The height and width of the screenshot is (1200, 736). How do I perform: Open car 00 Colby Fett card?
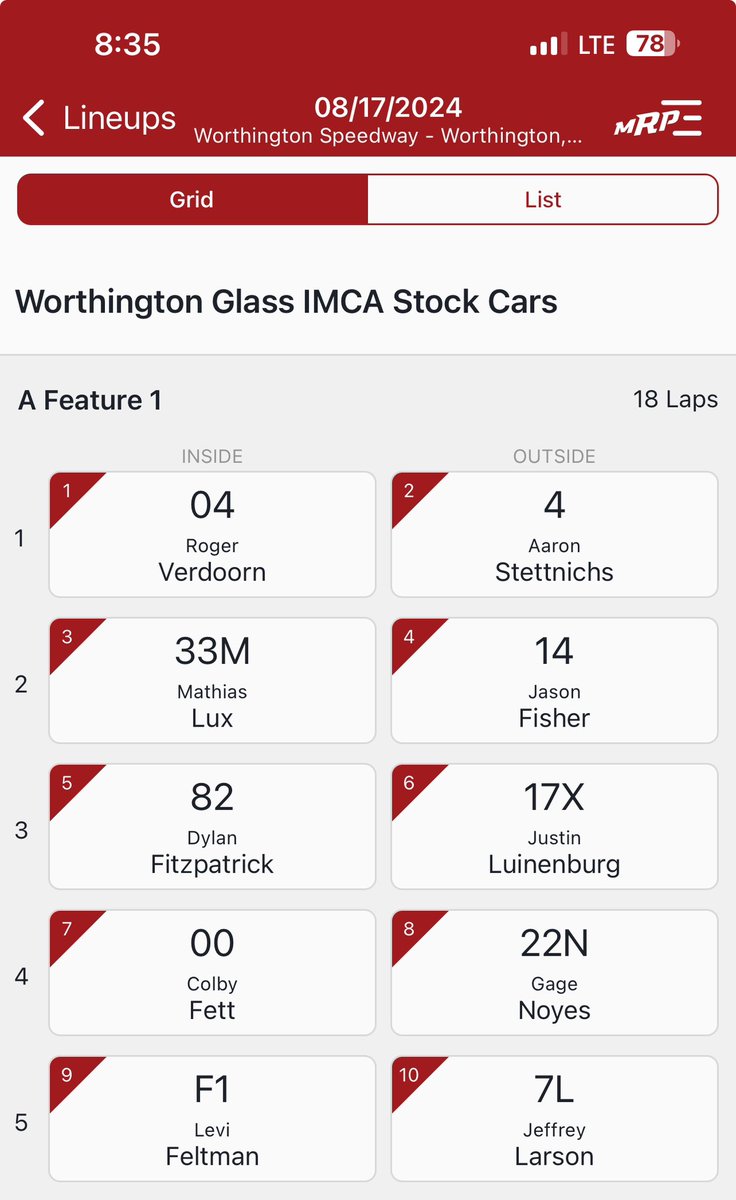[212, 973]
